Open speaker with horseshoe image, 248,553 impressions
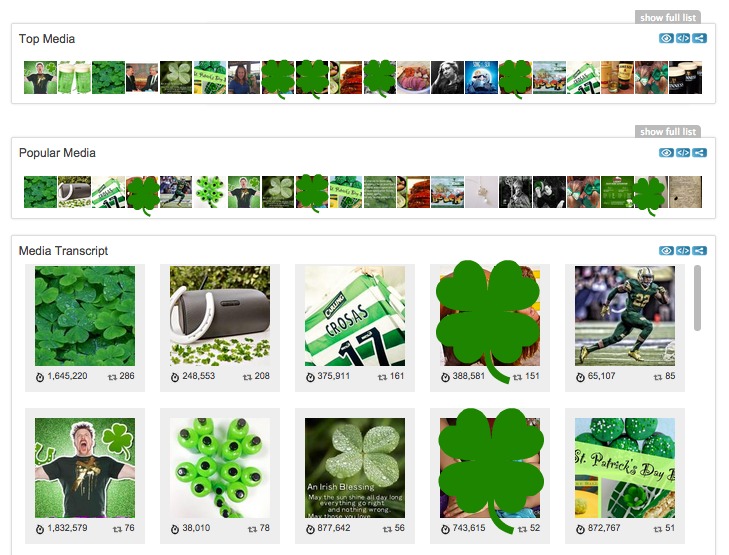The height and width of the screenshot is (555, 729). (x=220, y=316)
